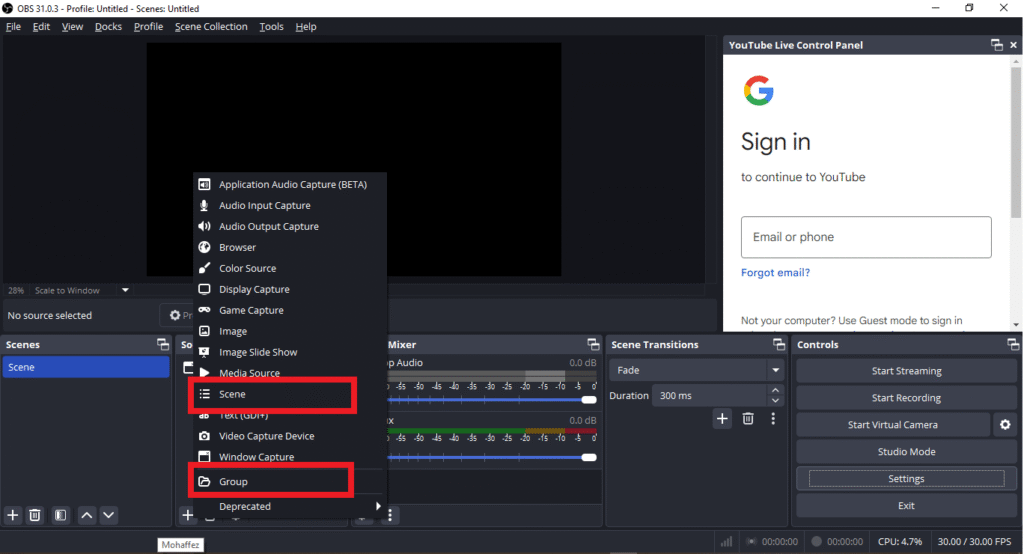Image resolution: width=1024 pixels, height=554 pixels.
Task: Open the Edit menu
Action: (x=41, y=27)
